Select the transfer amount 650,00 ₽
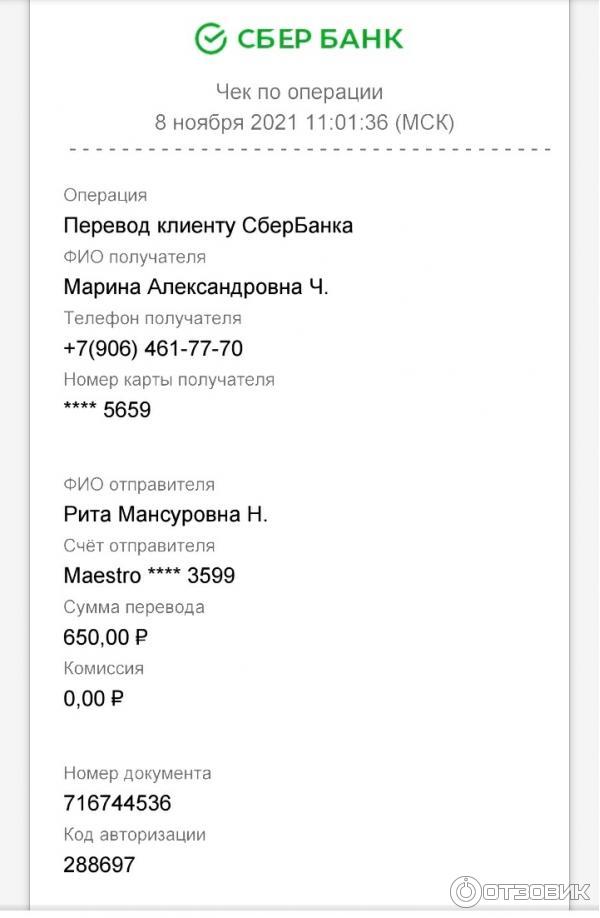The width and height of the screenshot is (600, 918). click(105, 637)
